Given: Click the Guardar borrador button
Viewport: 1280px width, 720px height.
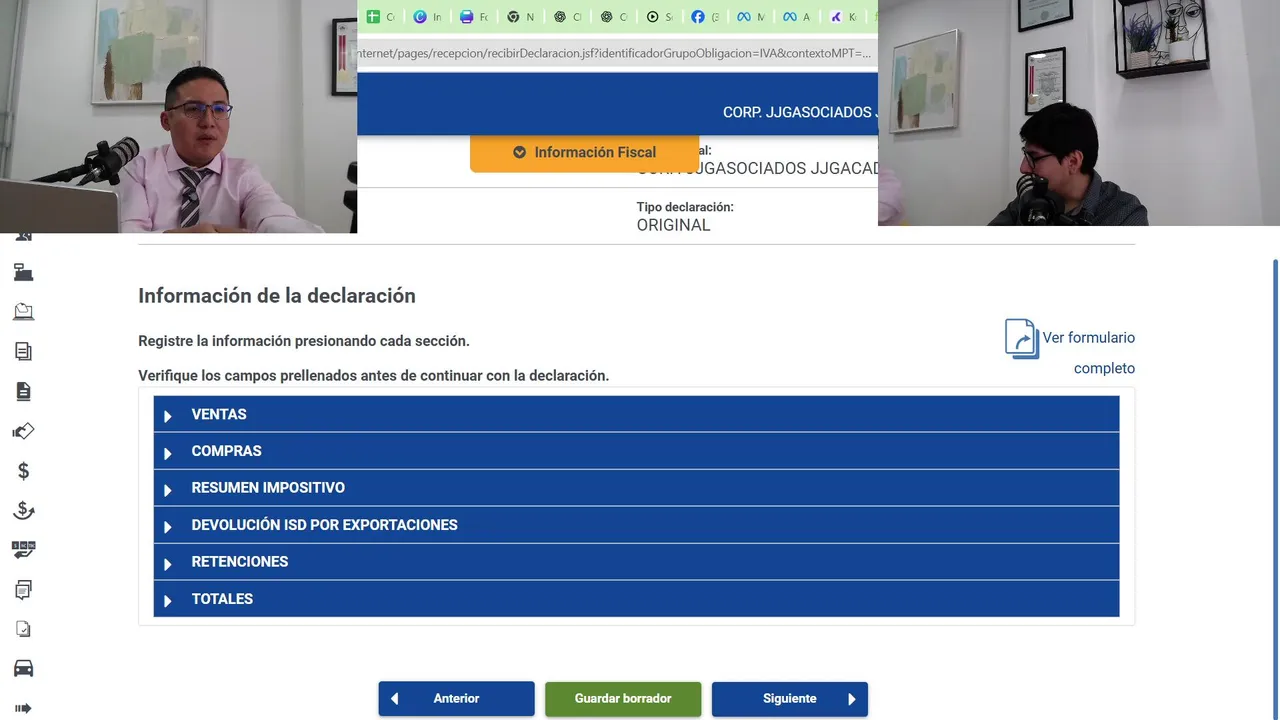Looking at the screenshot, I should click(x=623, y=699).
